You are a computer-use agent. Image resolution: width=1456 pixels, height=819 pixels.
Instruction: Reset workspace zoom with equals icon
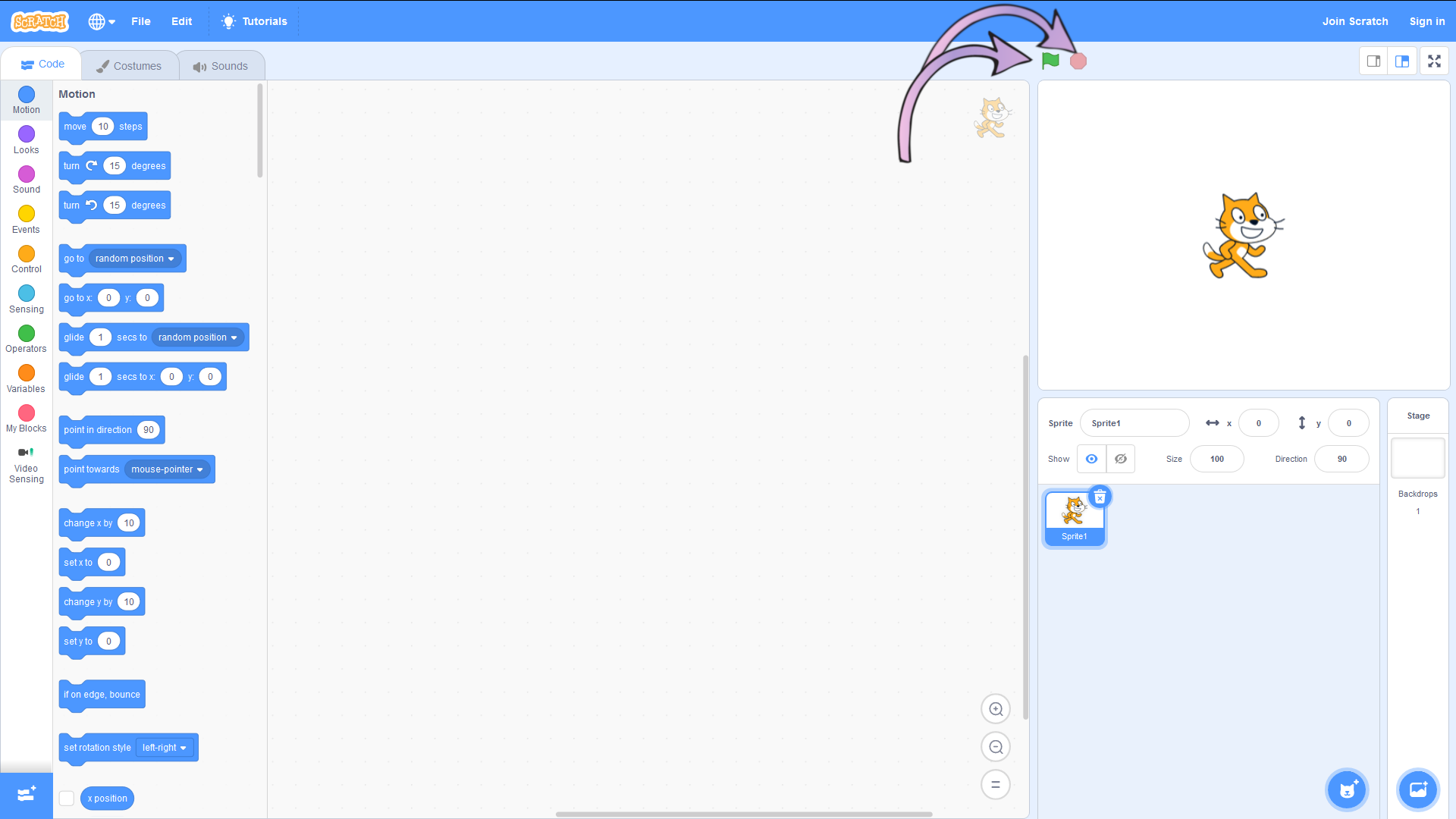996,785
